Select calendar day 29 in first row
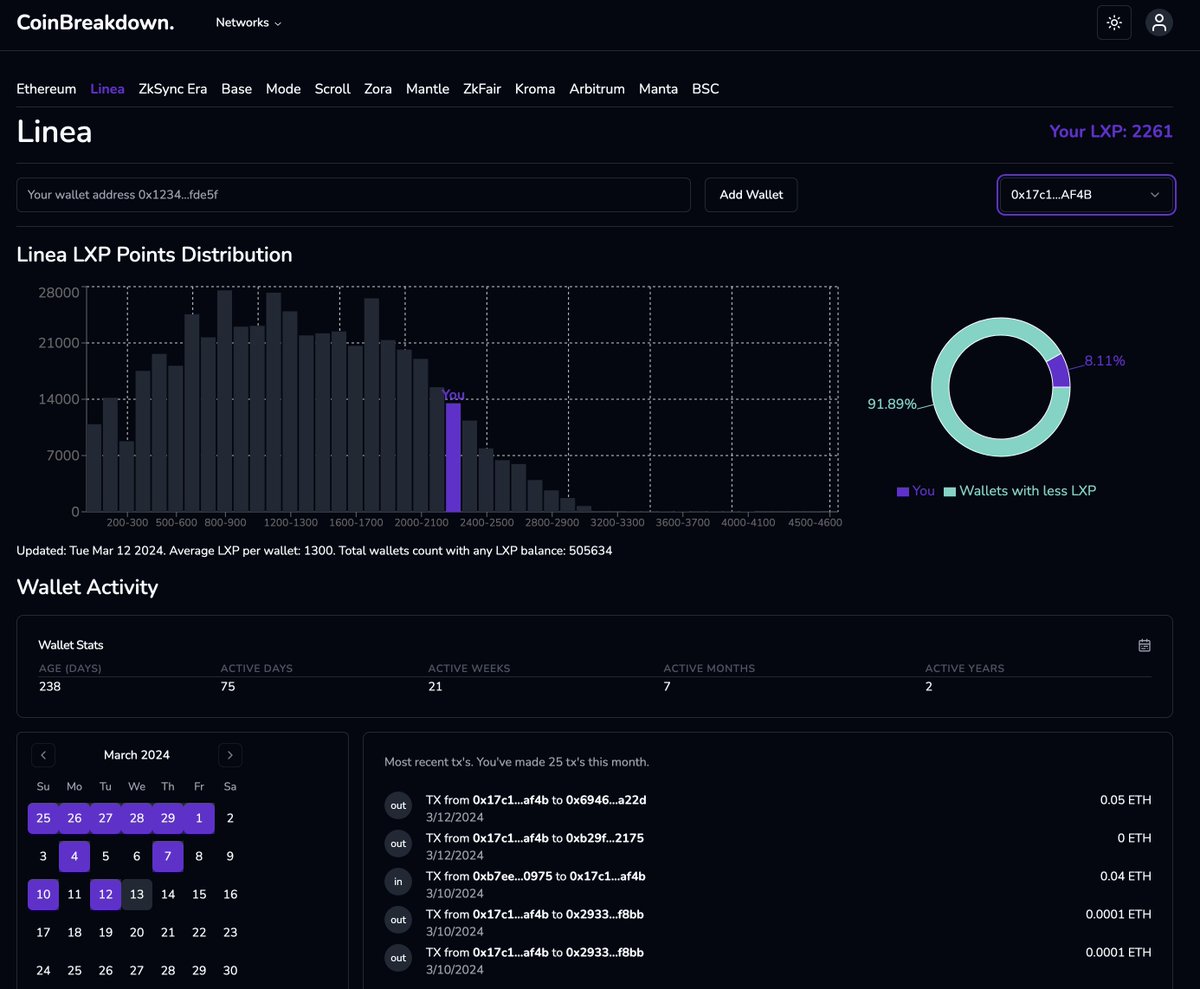This screenshot has height=989, width=1200. coord(168,818)
